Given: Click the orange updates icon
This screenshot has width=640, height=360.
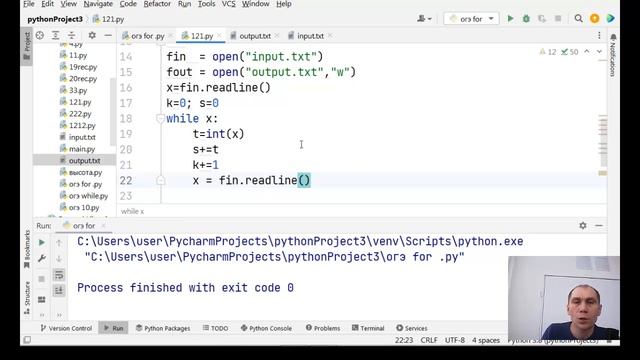Looking at the screenshot, I should [595, 19].
